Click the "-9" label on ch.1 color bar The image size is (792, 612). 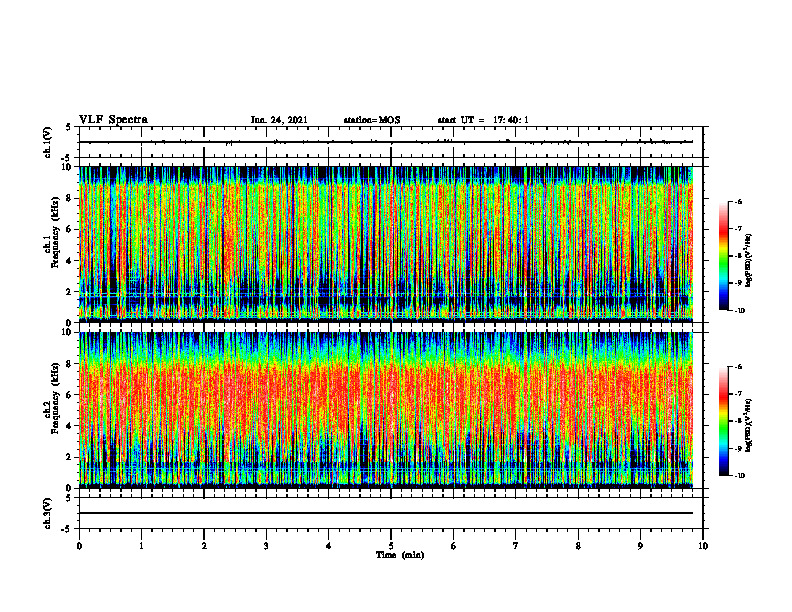(738, 283)
